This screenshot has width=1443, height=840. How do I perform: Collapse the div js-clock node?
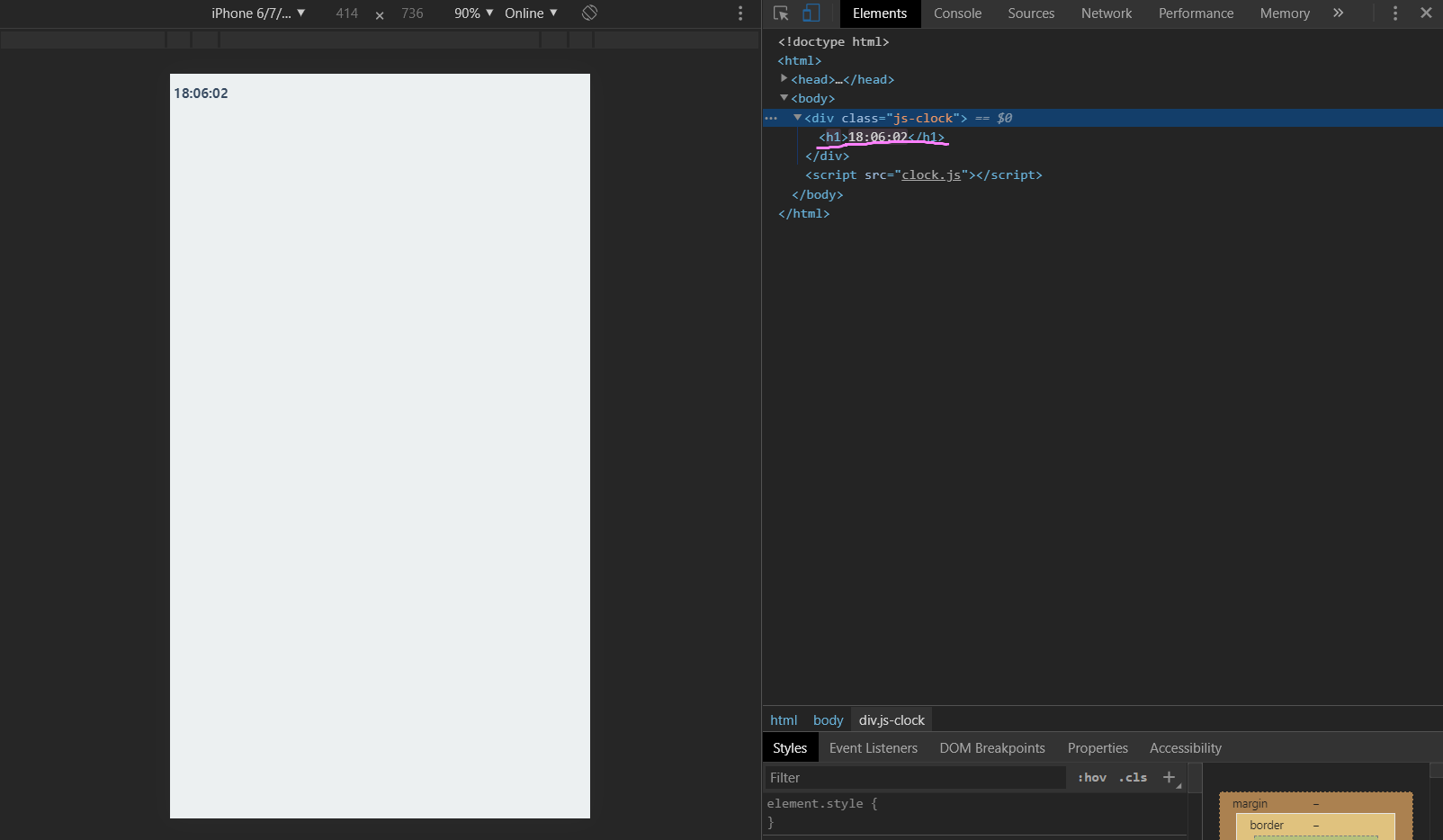[x=797, y=118]
